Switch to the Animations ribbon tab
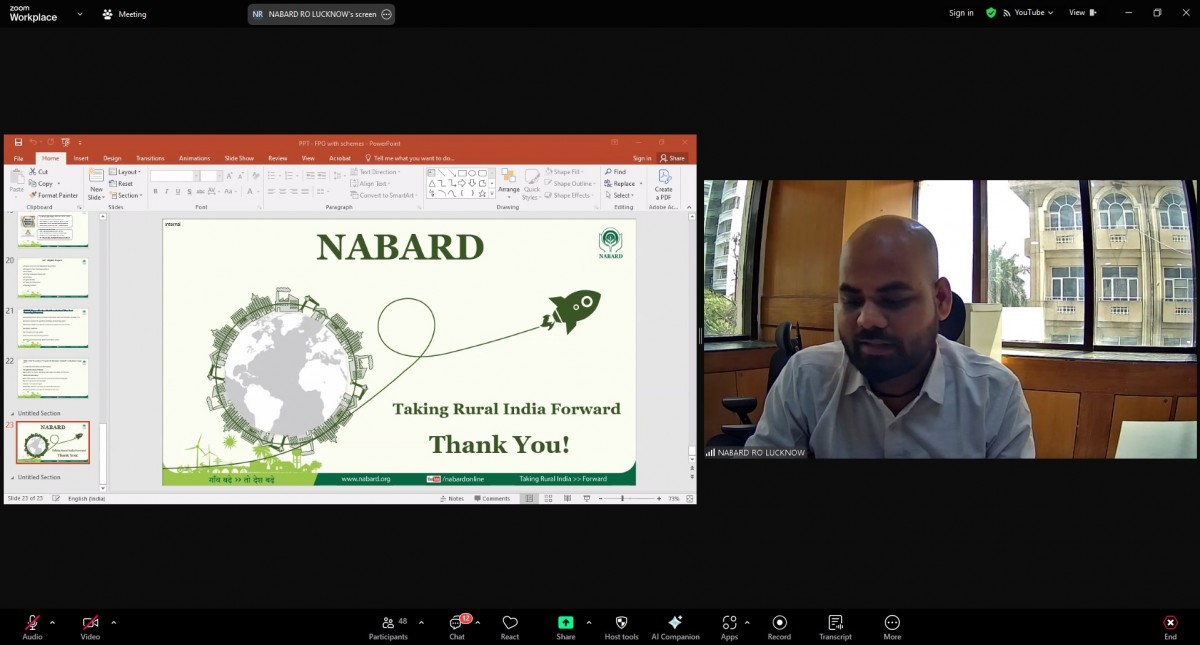 (194, 158)
